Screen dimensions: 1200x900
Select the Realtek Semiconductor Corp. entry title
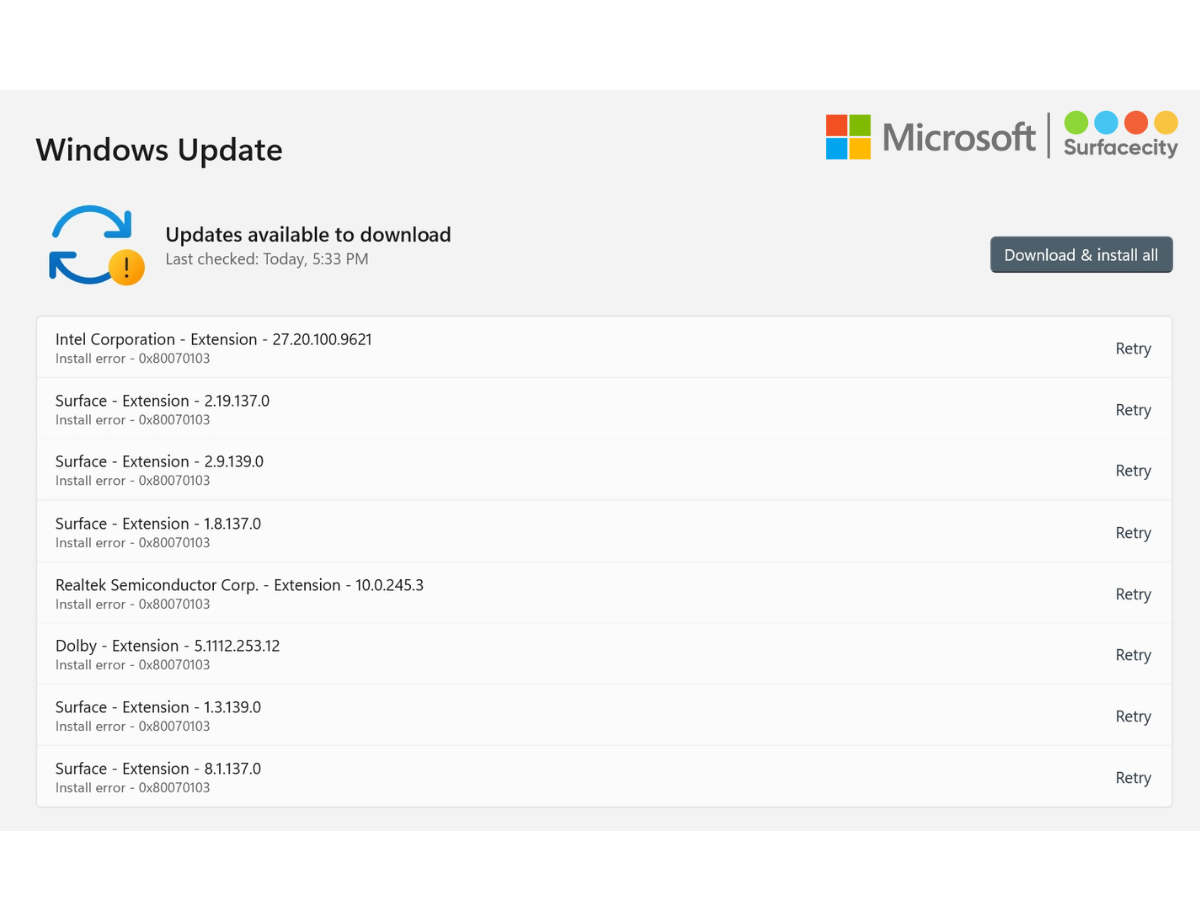tap(239, 585)
